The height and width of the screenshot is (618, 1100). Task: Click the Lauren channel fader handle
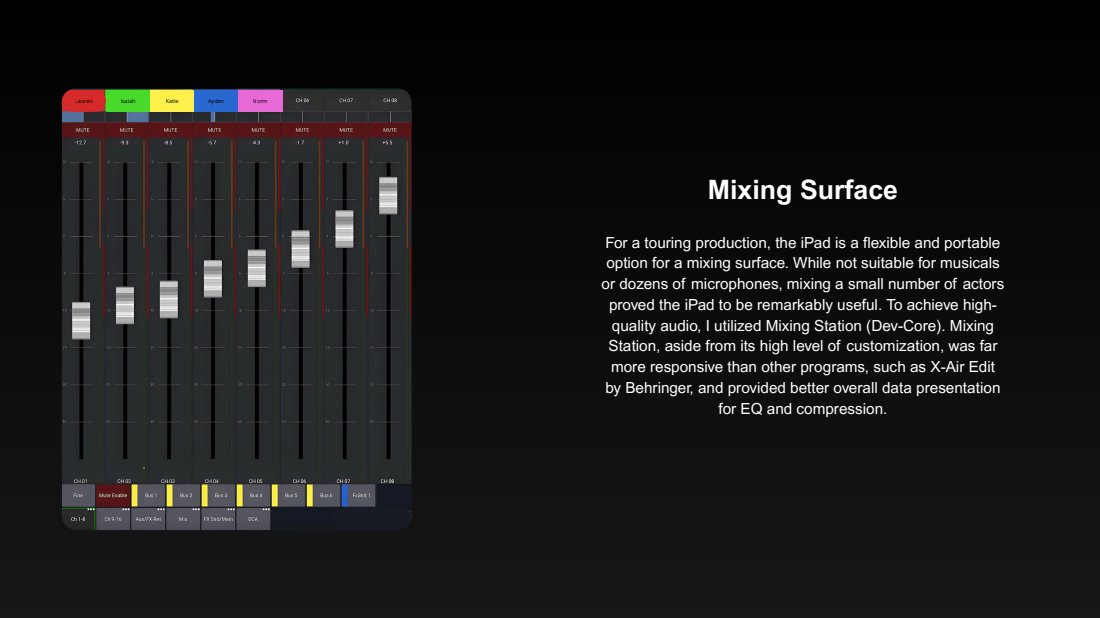(81, 321)
